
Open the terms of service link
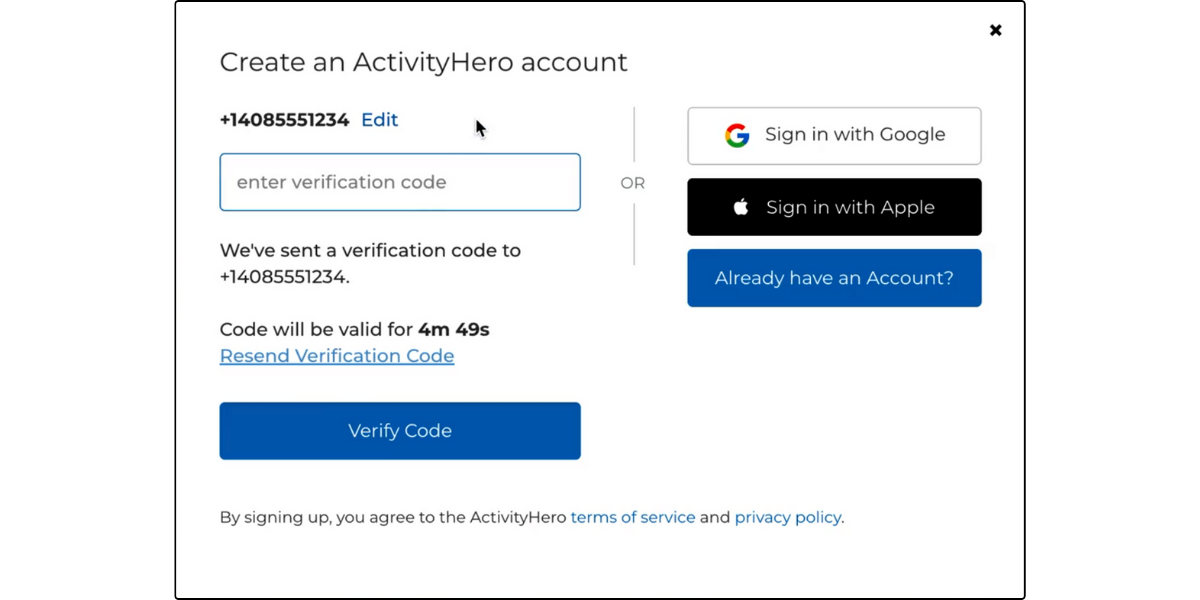pos(633,518)
